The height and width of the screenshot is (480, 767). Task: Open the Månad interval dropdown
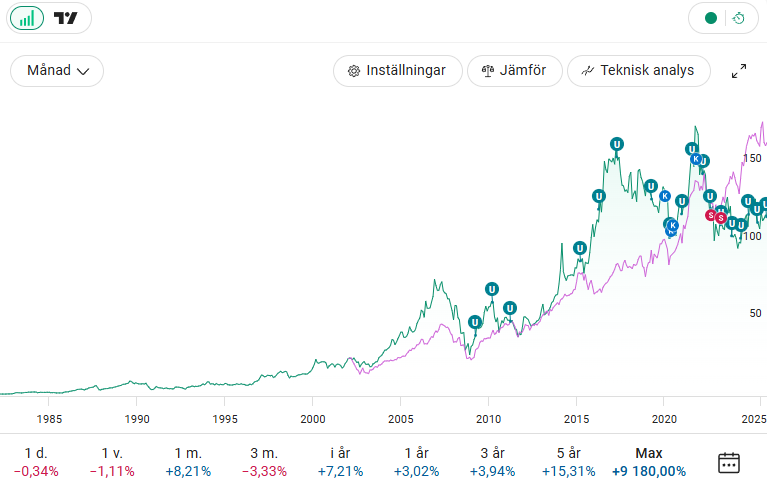point(57,71)
